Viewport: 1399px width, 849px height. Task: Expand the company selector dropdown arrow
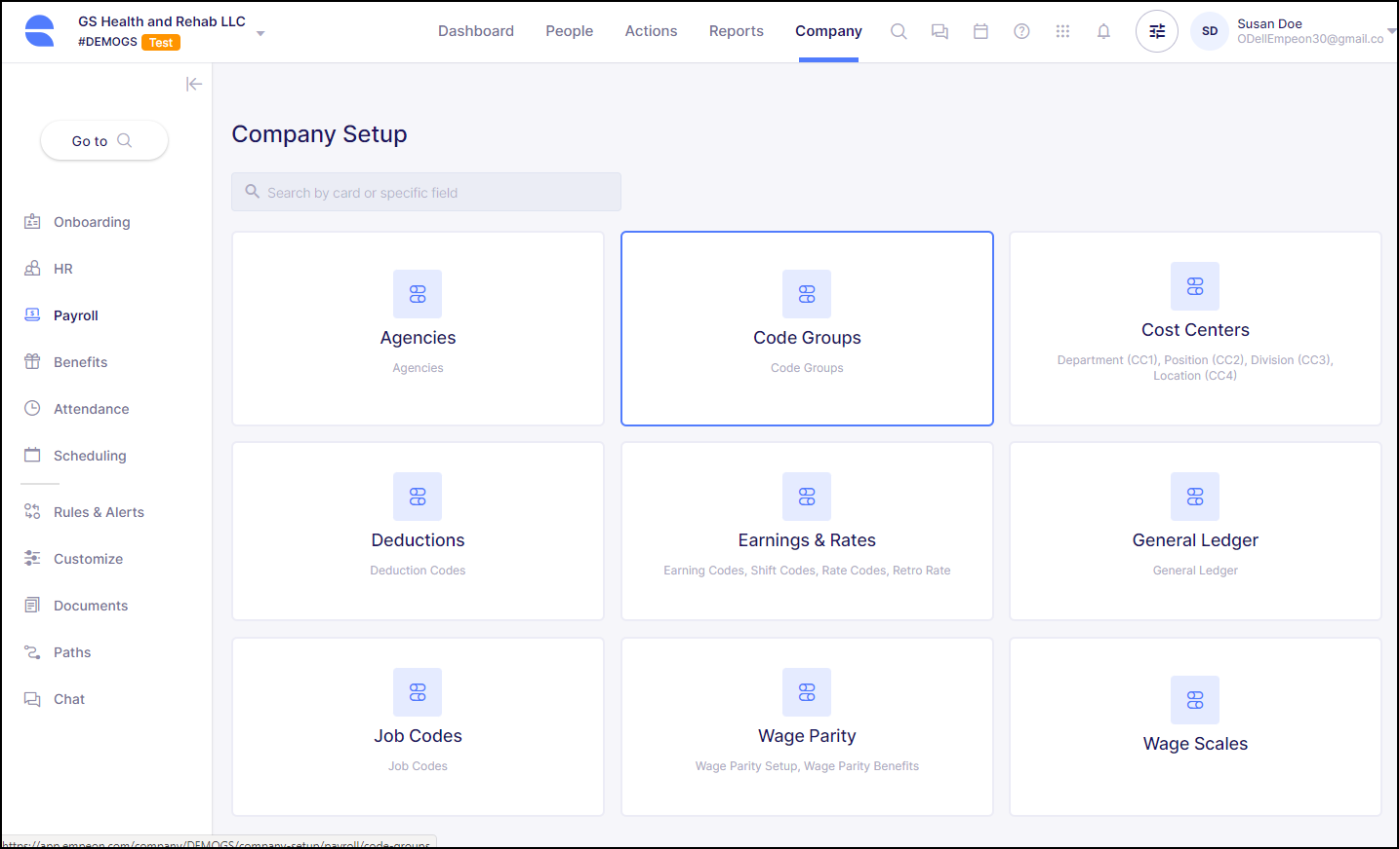260,33
